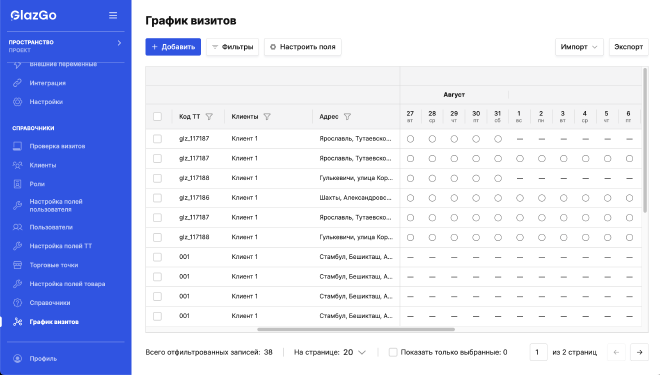The height and width of the screenshot is (375, 660).
Task: Click the 30 пт date column header
Action: click(x=476, y=117)
